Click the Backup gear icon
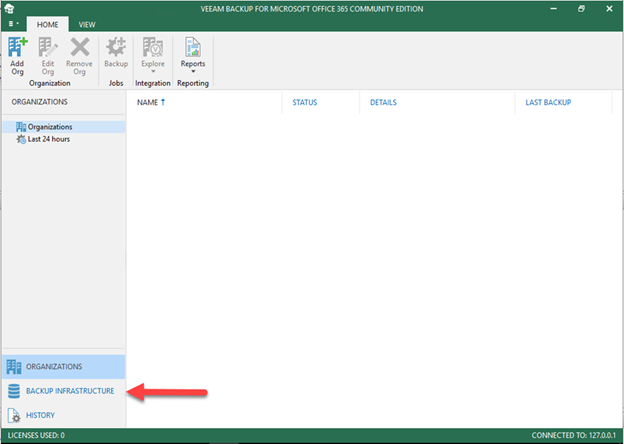624x444 pixels. click(116, 47)
